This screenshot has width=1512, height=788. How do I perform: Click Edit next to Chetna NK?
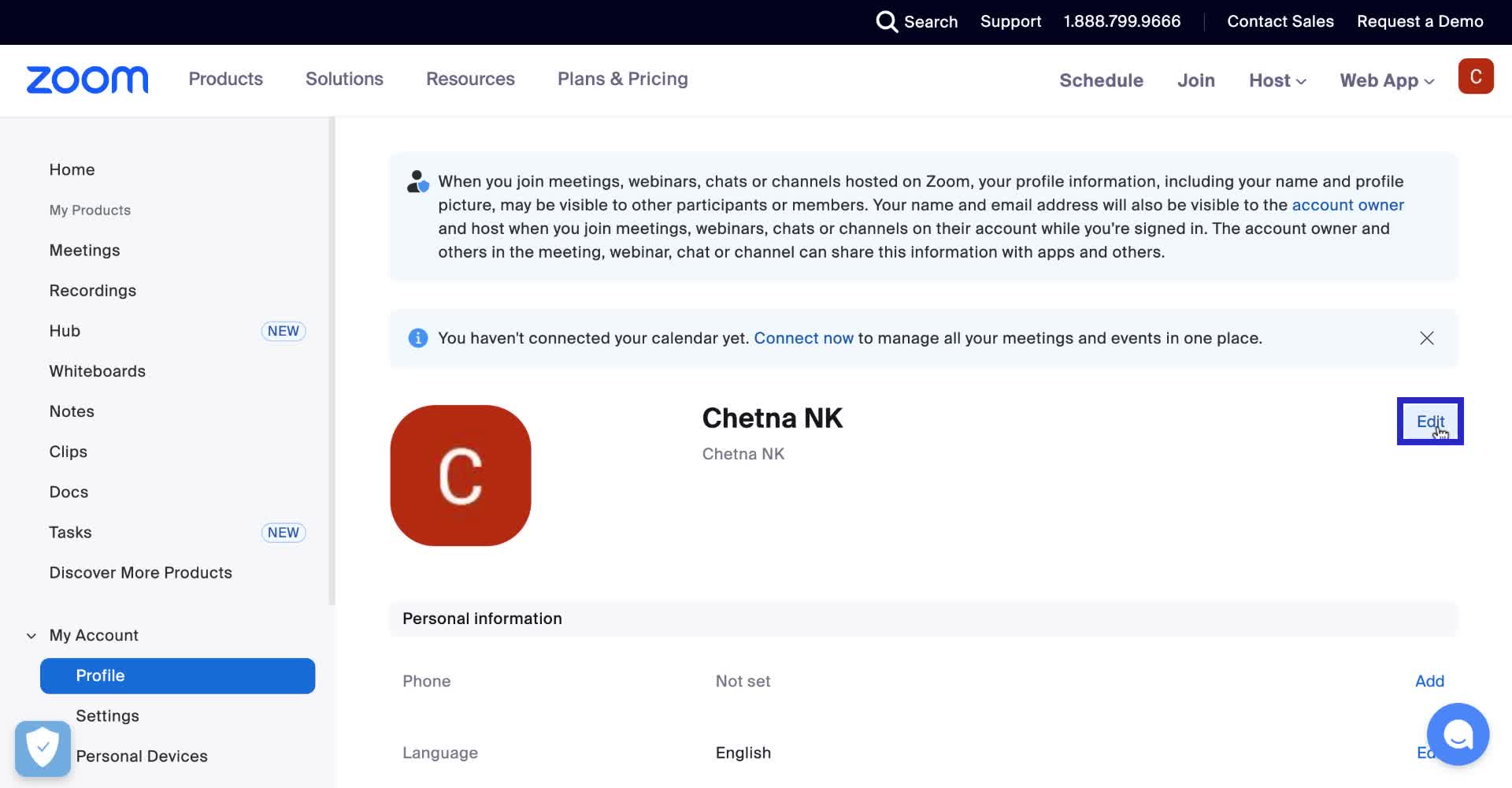click(1429, 421)
